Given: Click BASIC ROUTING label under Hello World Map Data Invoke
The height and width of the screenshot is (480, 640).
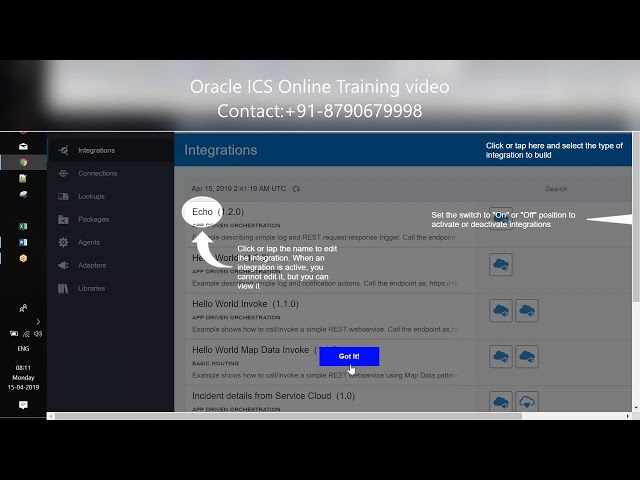Looking at the screenshot, I should [x=216, y=363].
